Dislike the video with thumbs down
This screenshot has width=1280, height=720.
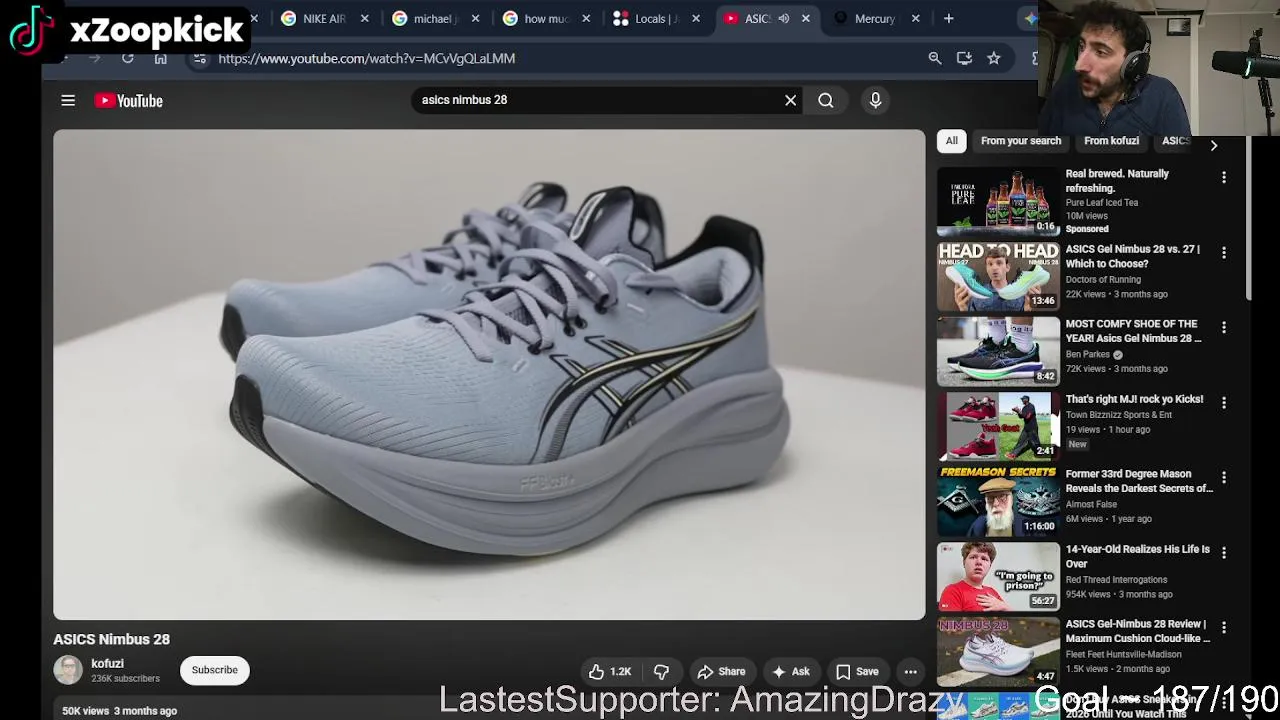point(661,672)
